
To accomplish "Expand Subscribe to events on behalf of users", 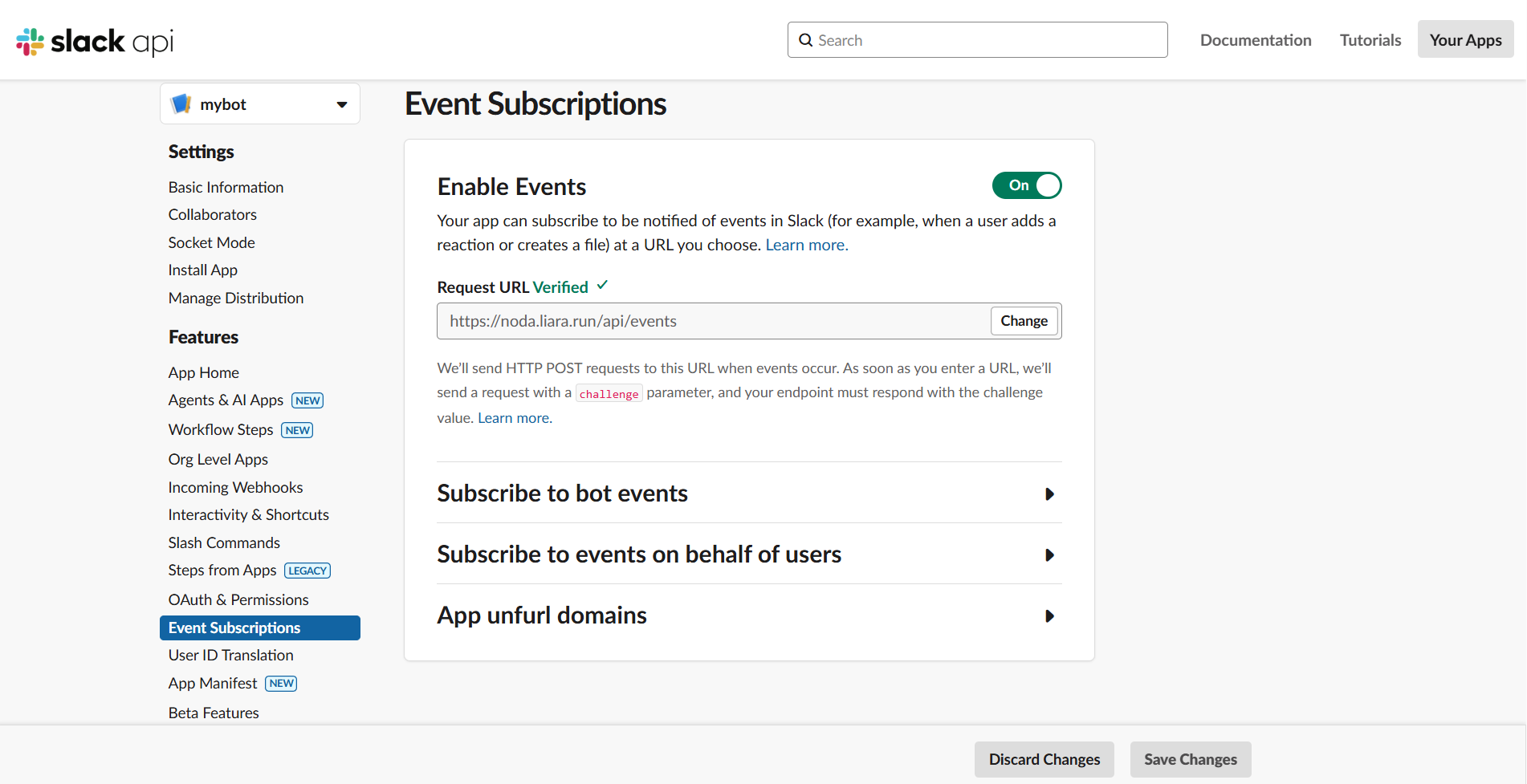I will point(749,554).
